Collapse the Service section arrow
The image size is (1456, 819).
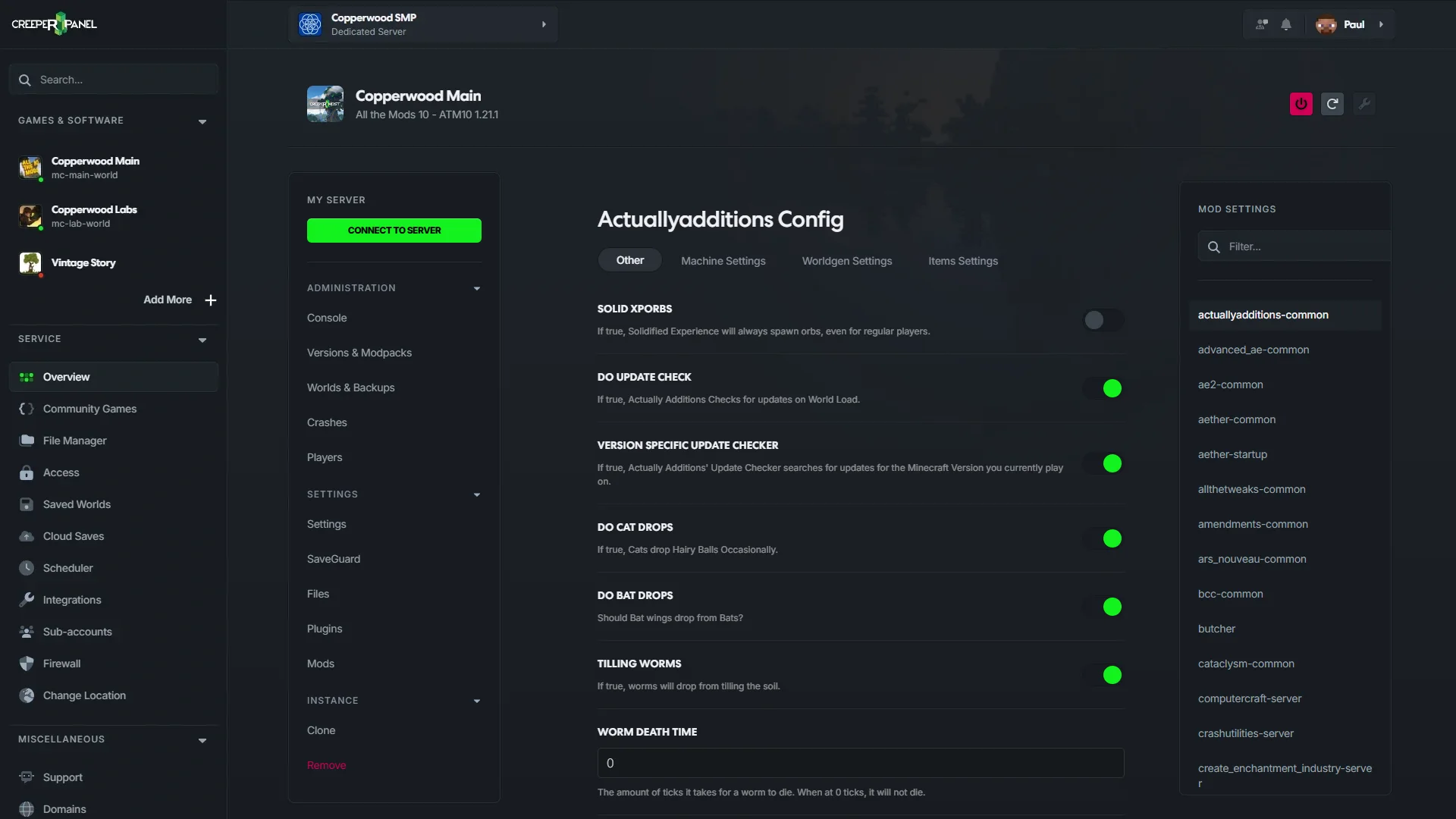tap(202, 340)
